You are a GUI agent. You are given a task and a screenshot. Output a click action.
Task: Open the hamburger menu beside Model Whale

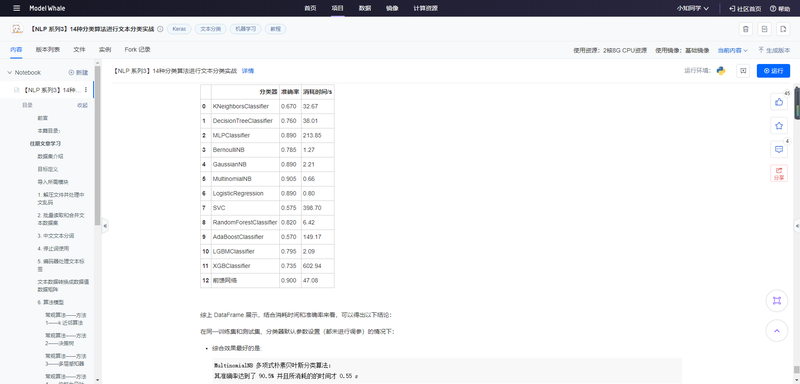point(17,8)
